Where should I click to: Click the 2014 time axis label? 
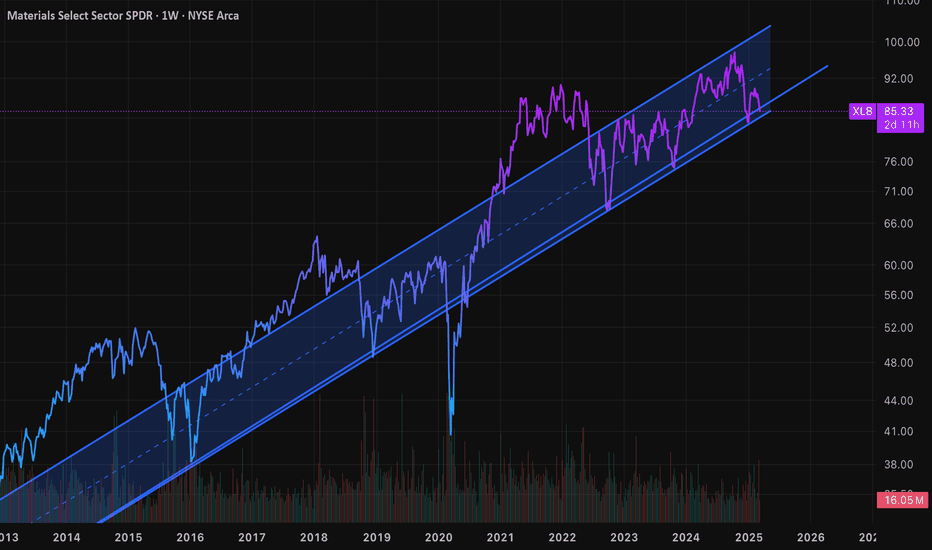point(66,538)
